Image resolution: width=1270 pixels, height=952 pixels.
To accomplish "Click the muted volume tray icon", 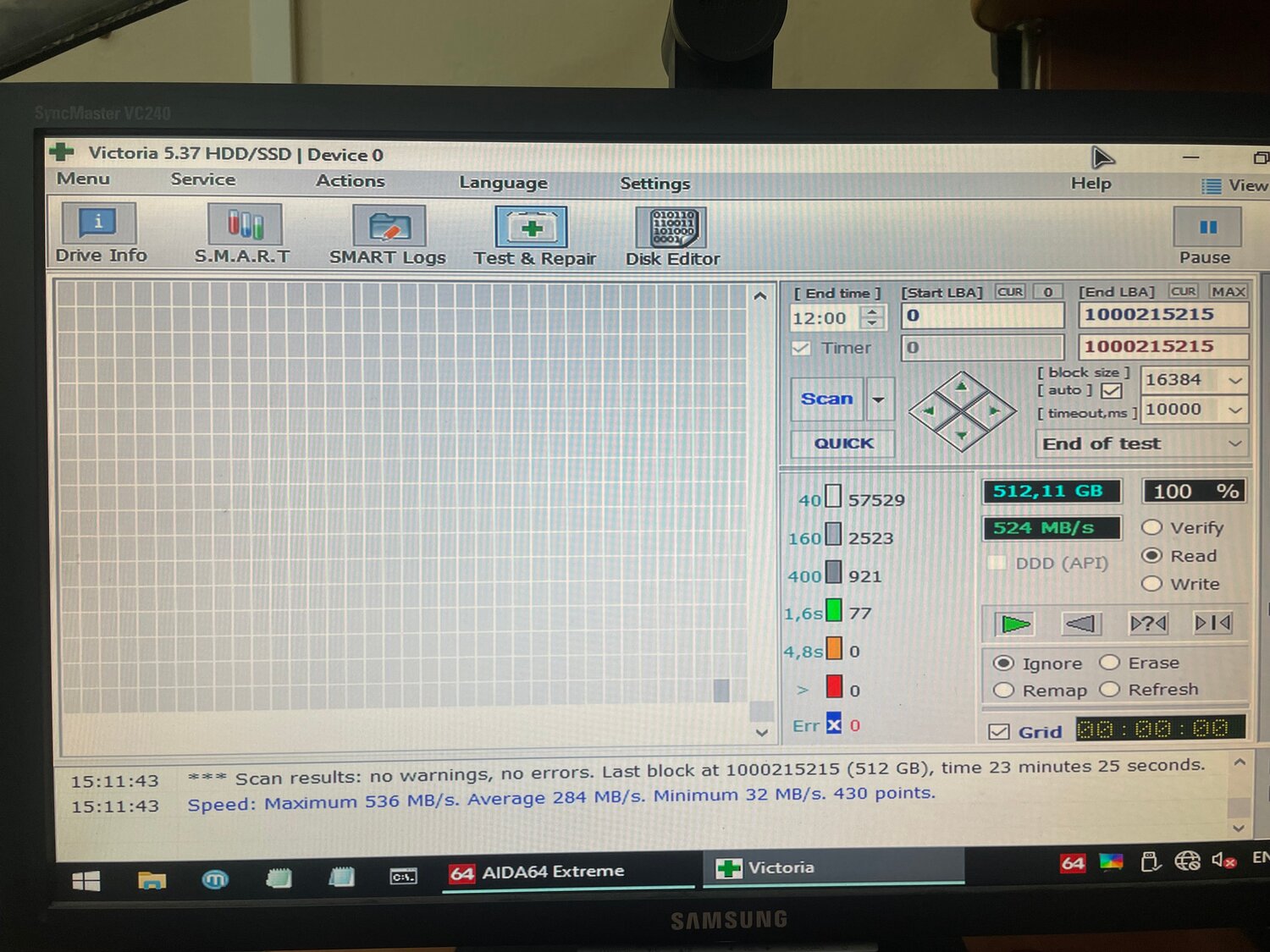I will (1223, 861).
